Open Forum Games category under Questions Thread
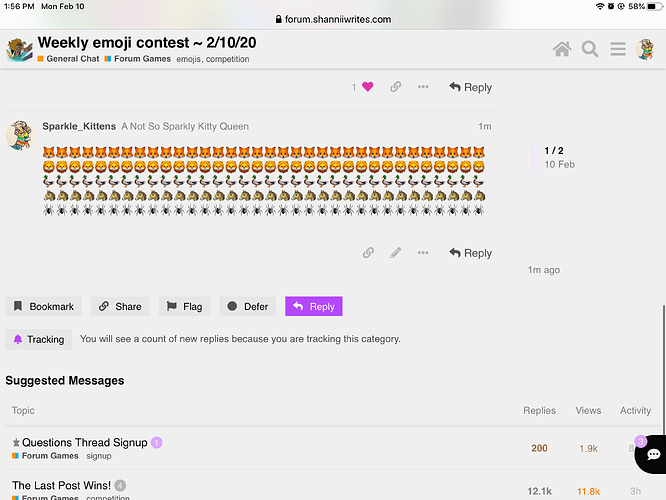This screenshot has height=500, width=666. (45, 456)
